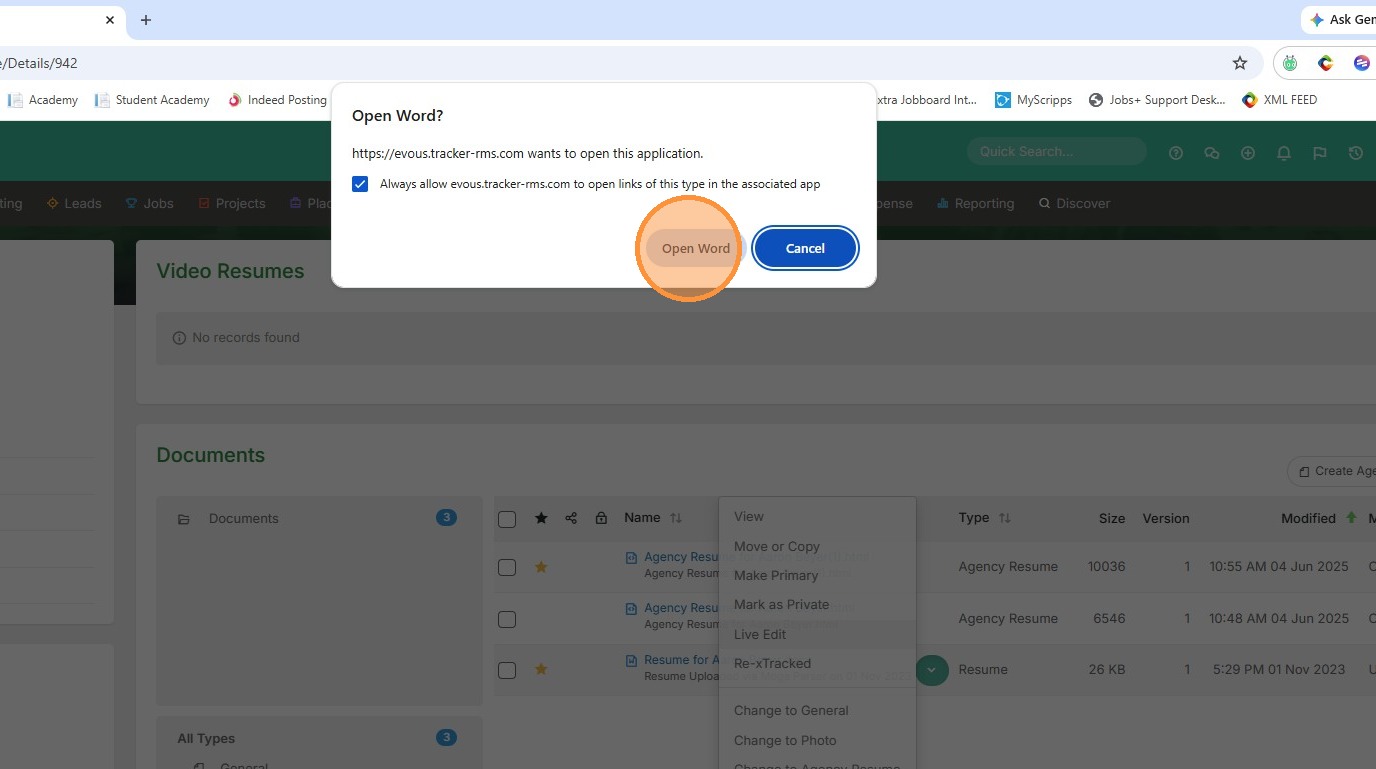Go to the Leads menu
This screenshot has width=1376, height=769.
[74, 203]
